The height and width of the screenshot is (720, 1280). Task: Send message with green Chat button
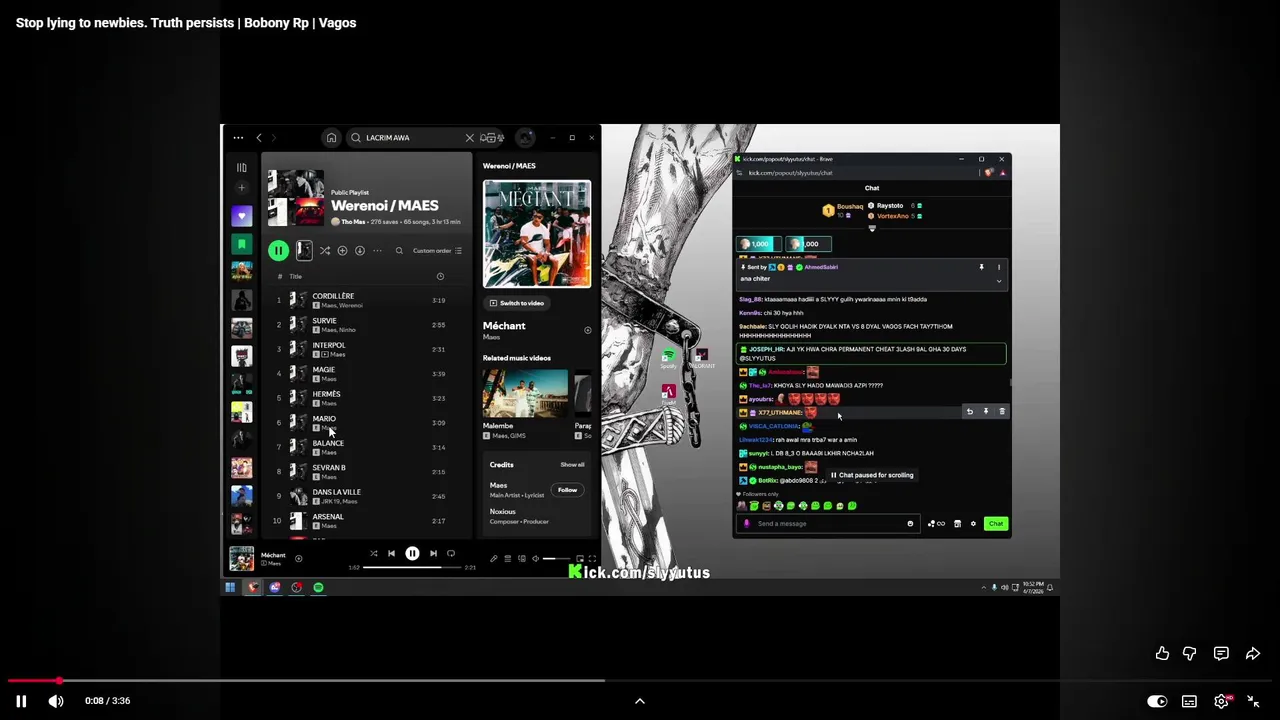click(996, 524)
